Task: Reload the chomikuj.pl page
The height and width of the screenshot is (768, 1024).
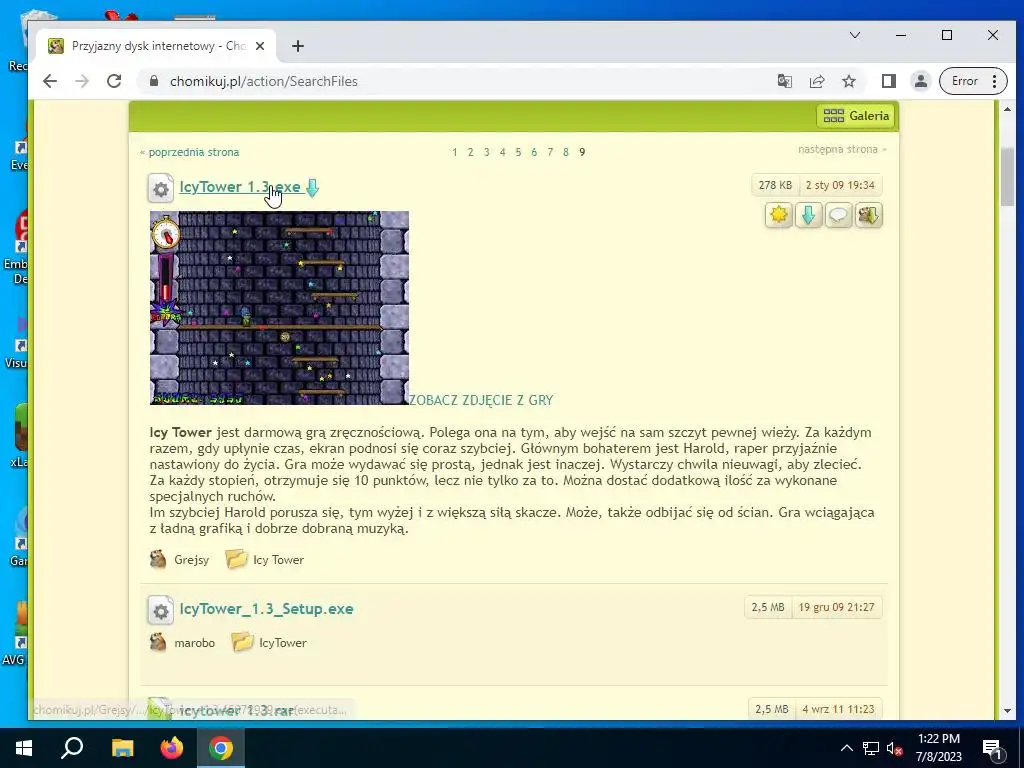Action: coord(114,81)
